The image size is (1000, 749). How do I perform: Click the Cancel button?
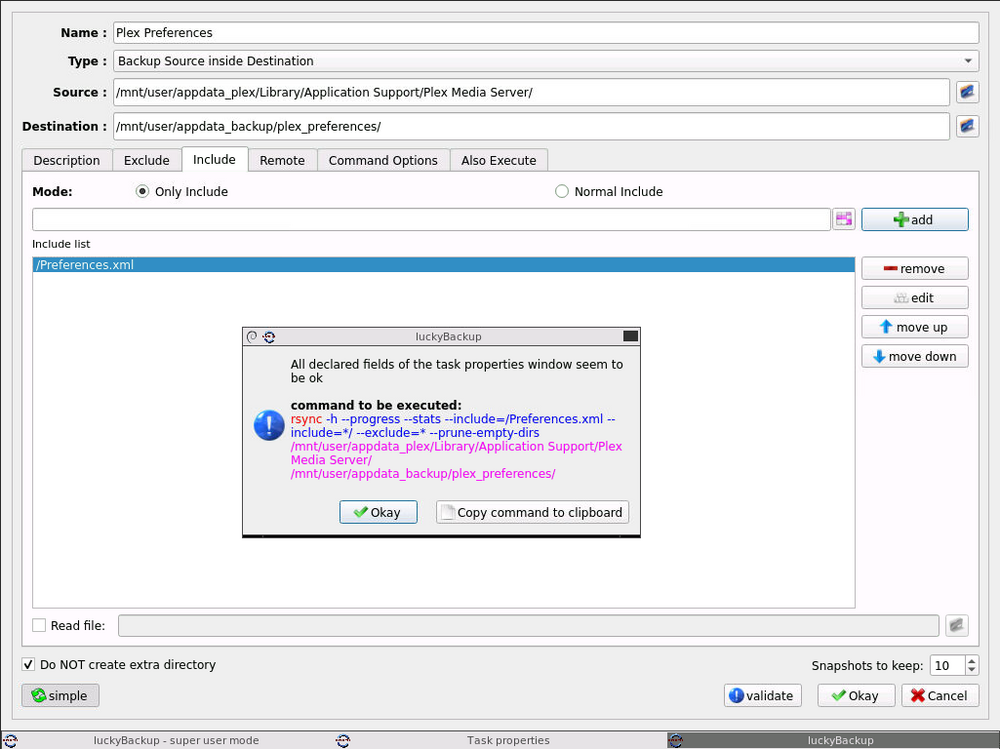(940, 695)
